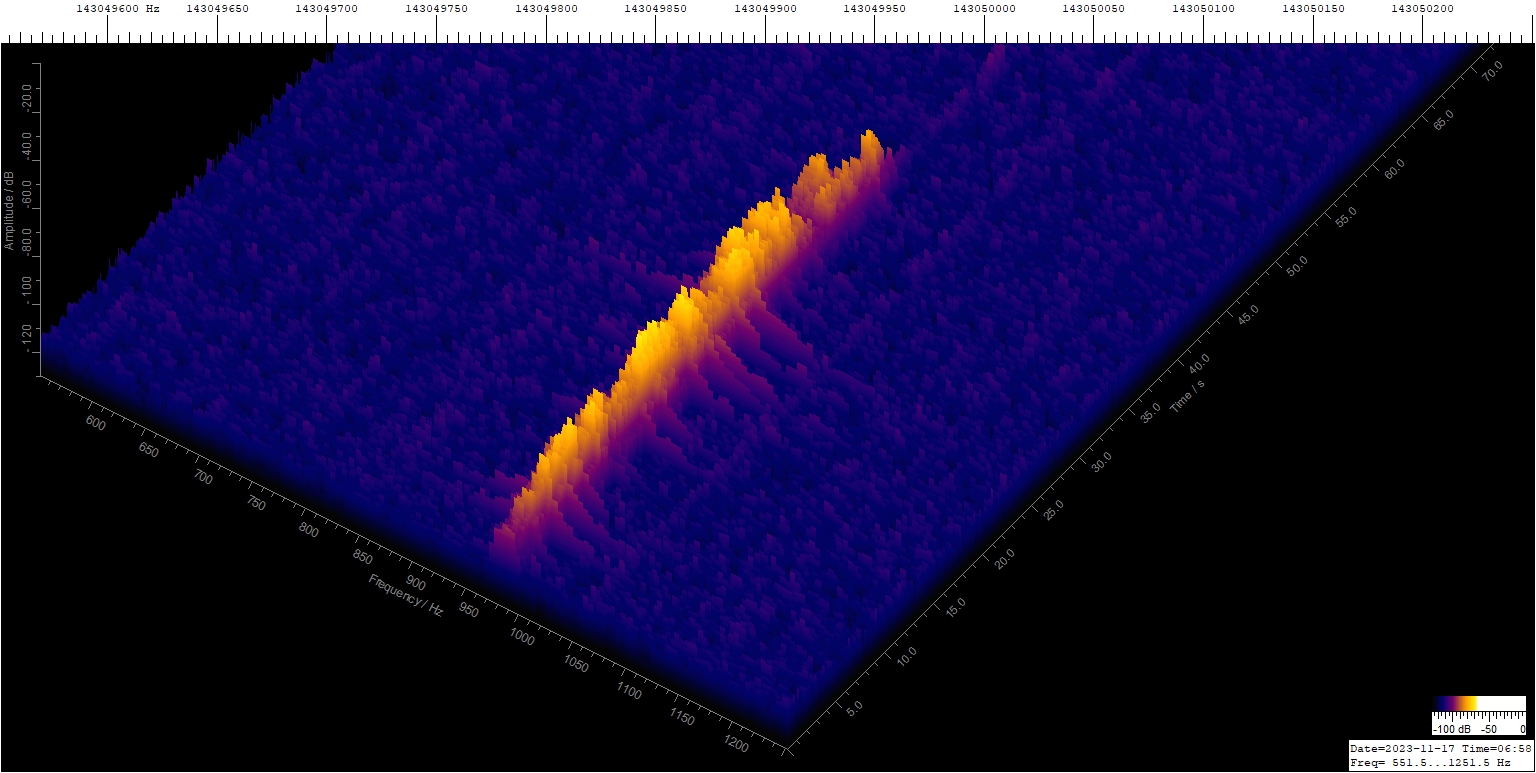Click the "1050" frequency axis tick label

point(576,664)
